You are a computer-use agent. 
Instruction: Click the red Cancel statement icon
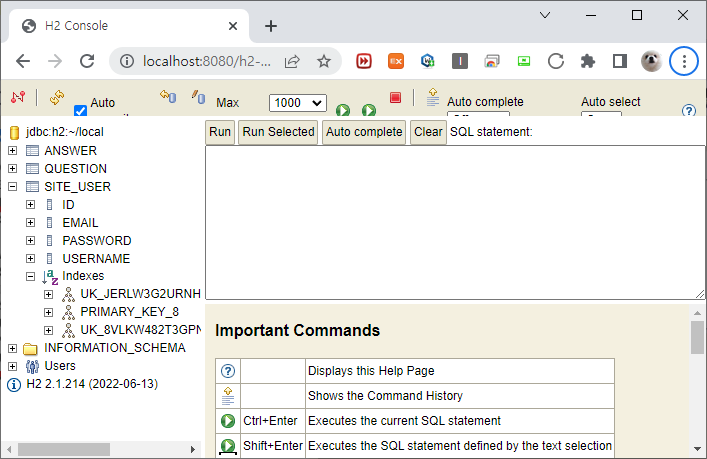pos(395,97)
